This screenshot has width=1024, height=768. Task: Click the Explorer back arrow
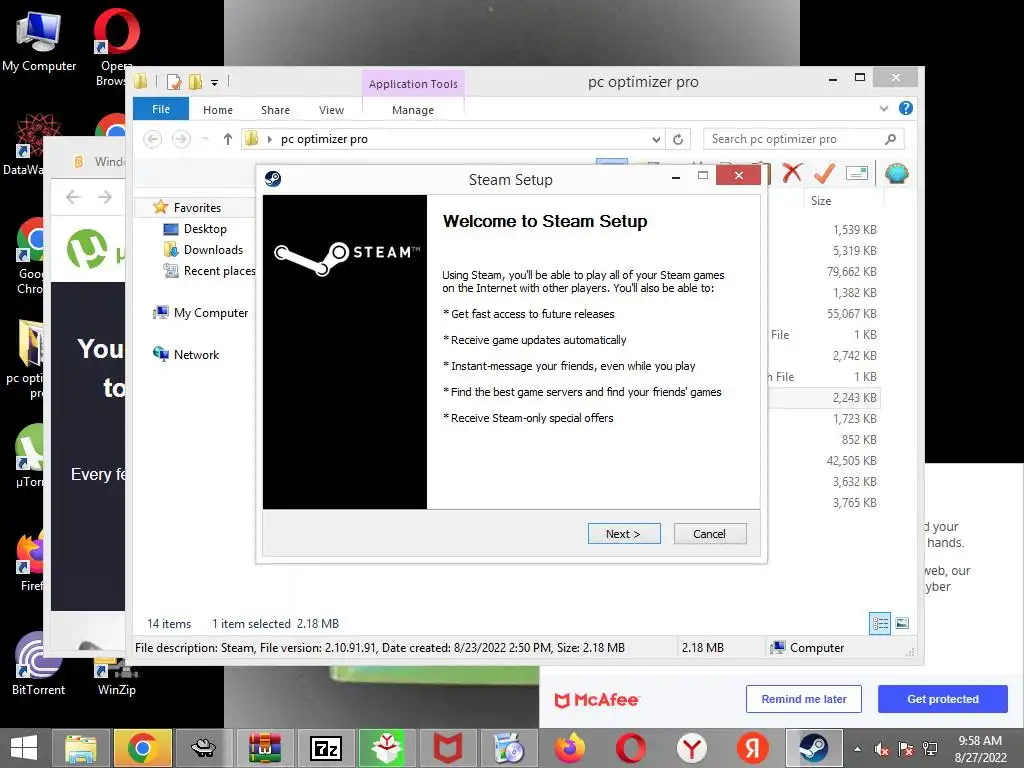152,139
